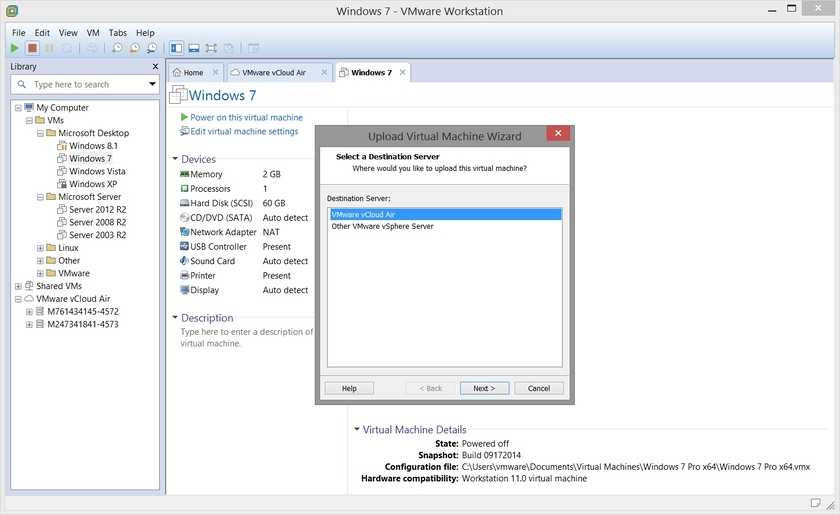840x515 pixels.
Task: Click the Network Adapter device icon
Action: [184, 232]
